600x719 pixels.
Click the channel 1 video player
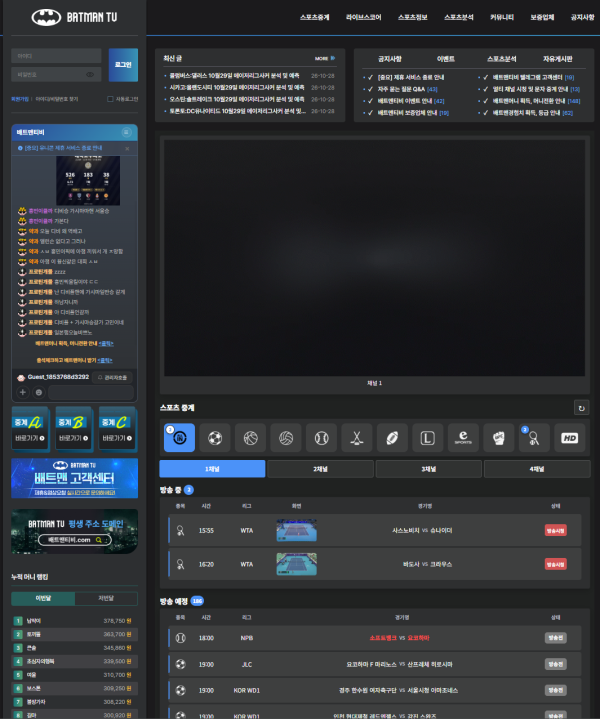pos(374,258)
